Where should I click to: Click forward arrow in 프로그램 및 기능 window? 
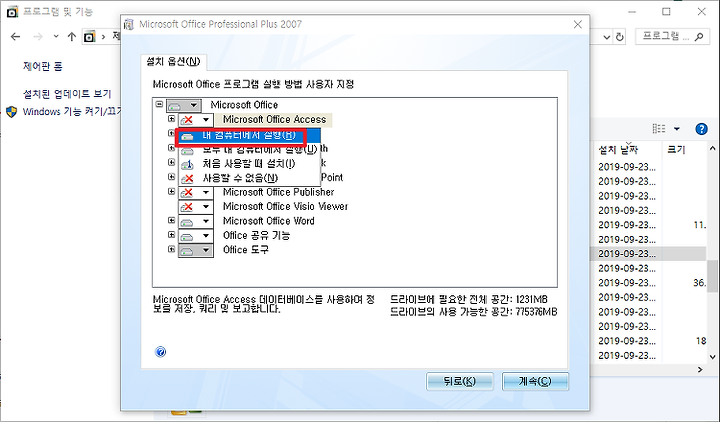(38, 37)
